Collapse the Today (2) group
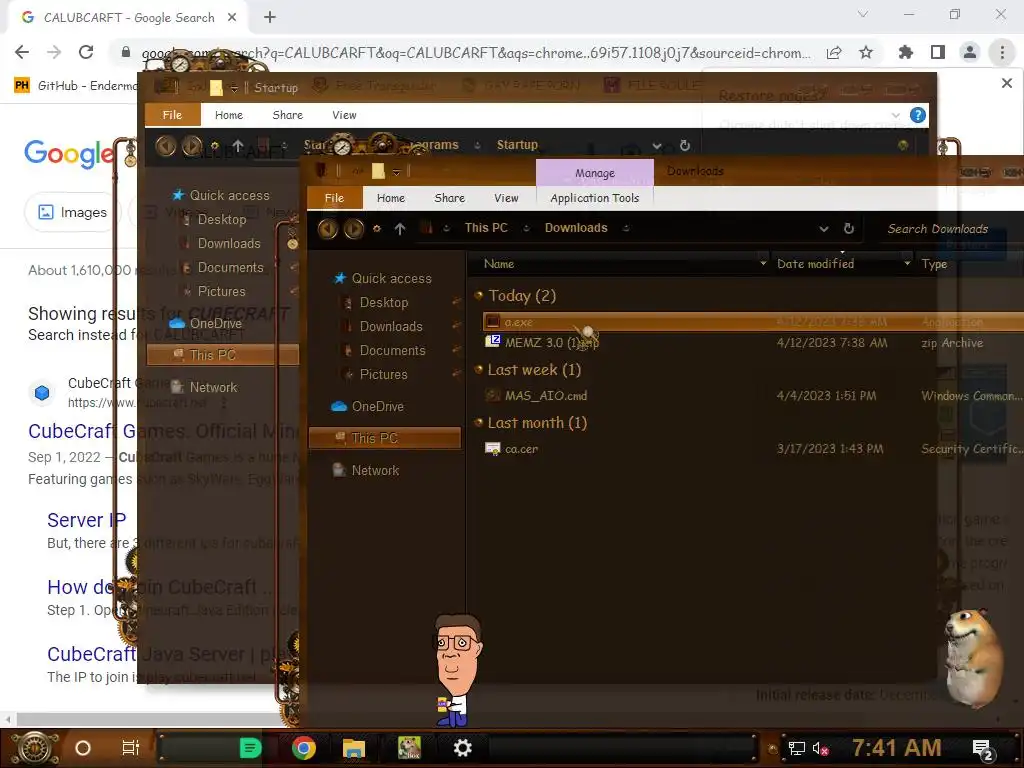The width and height of the screenshot is (1024, 768). pos(479,296)
